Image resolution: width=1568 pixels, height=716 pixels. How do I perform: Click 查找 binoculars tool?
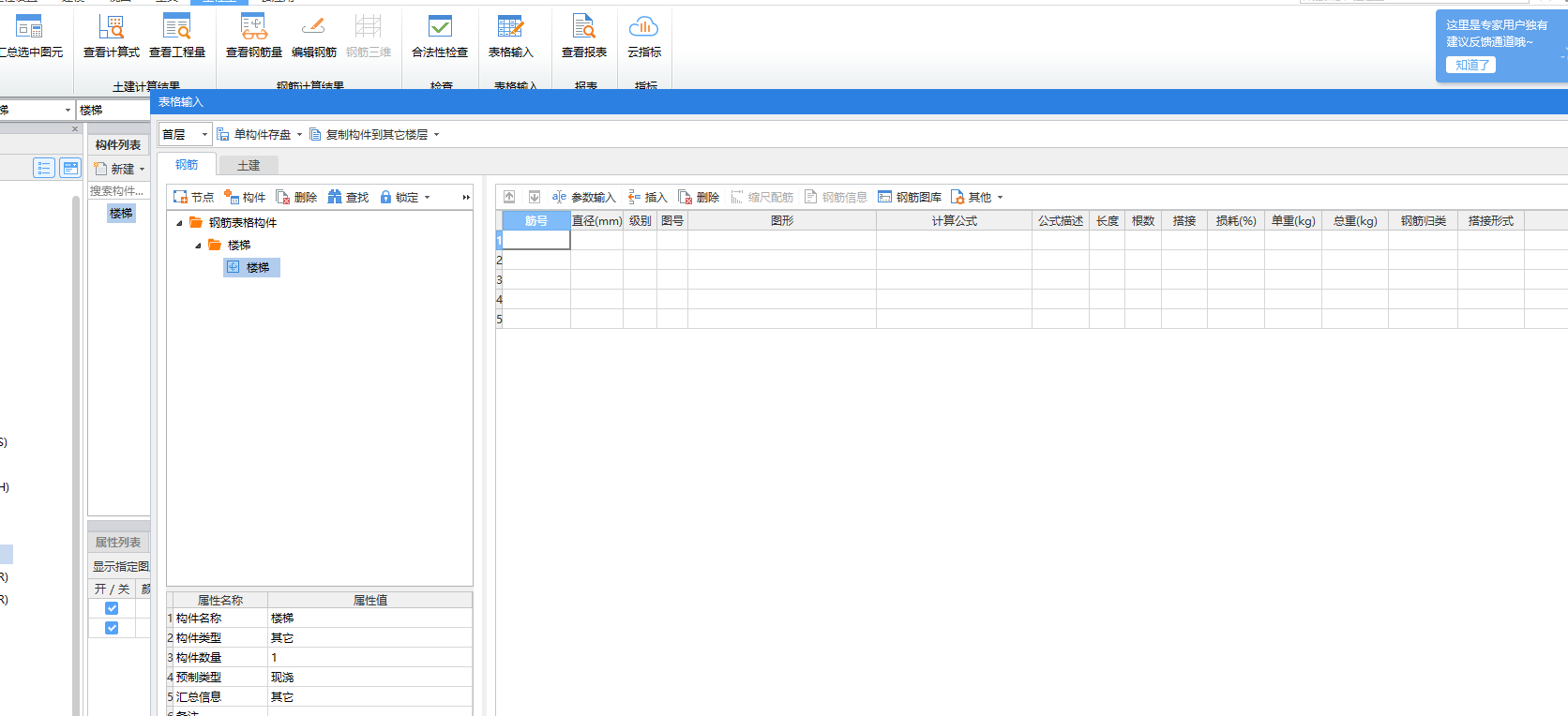[348, 197]
